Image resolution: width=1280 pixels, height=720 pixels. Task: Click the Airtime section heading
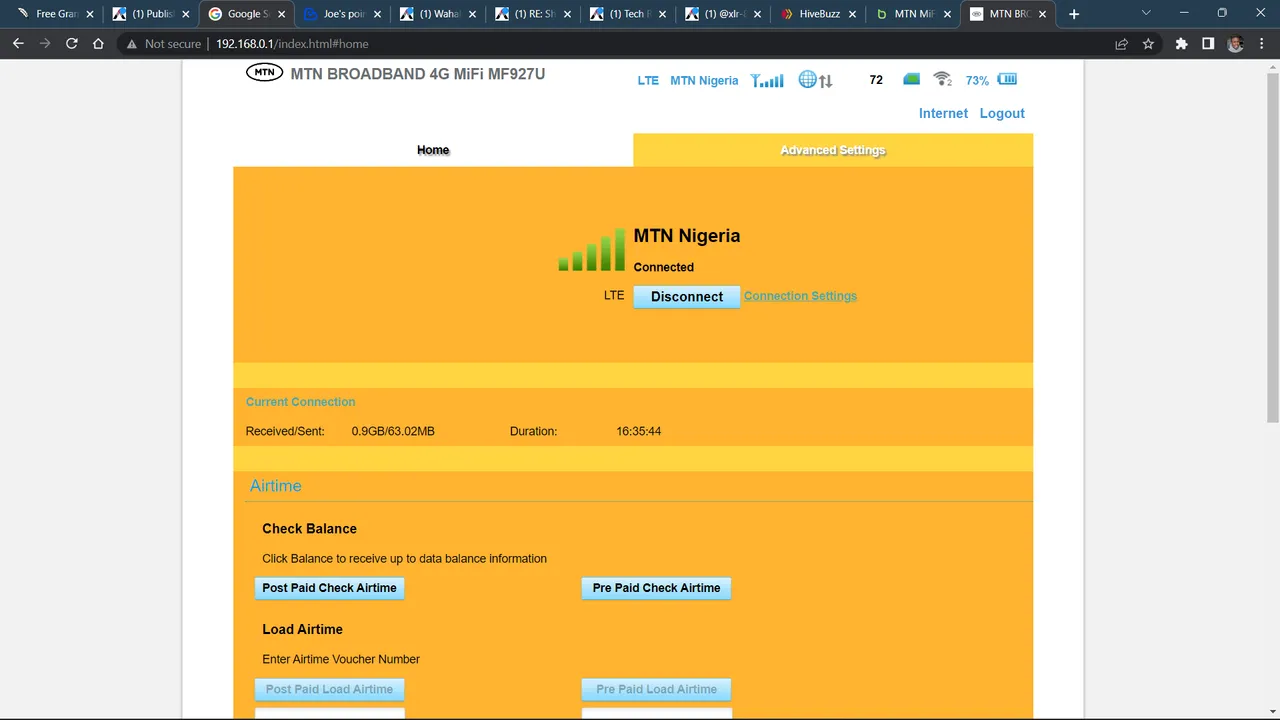pyautogui.click(x=275, y=486)
